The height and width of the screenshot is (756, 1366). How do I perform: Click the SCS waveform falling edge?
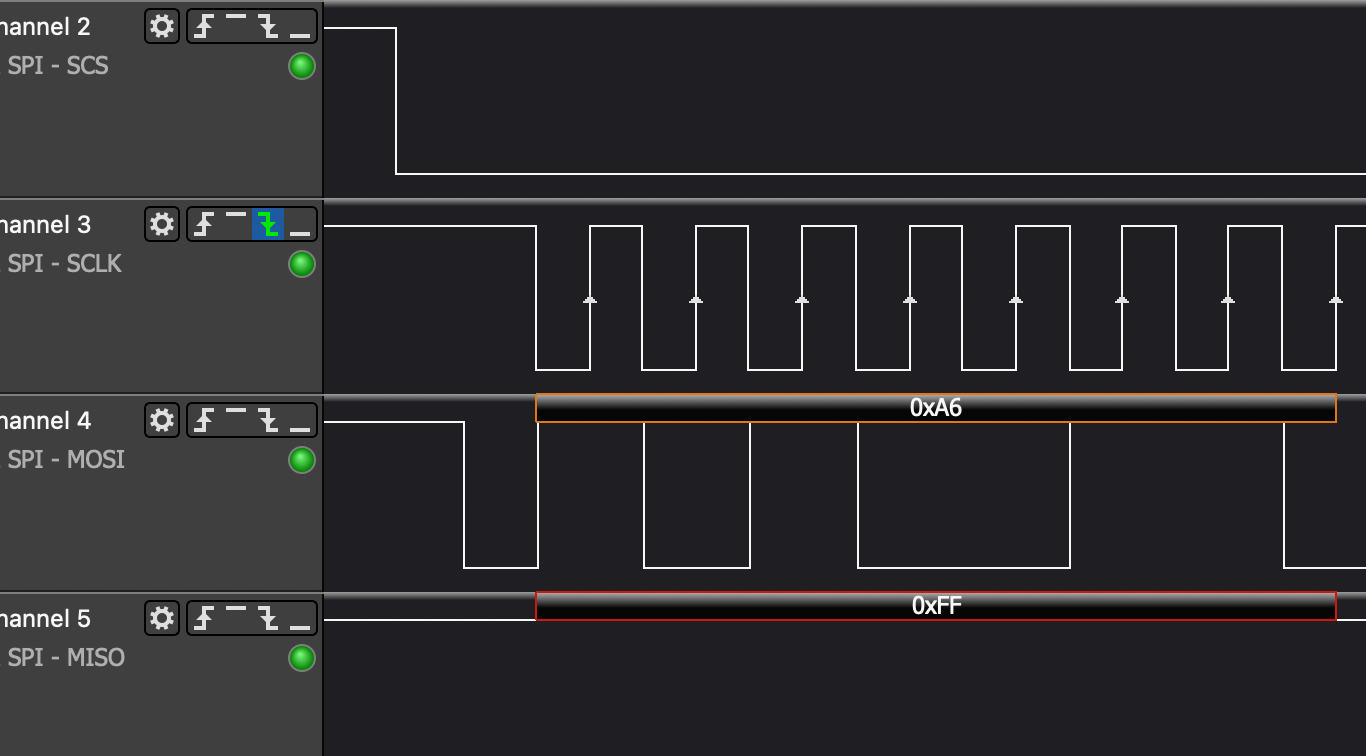(x=397, y=100)
